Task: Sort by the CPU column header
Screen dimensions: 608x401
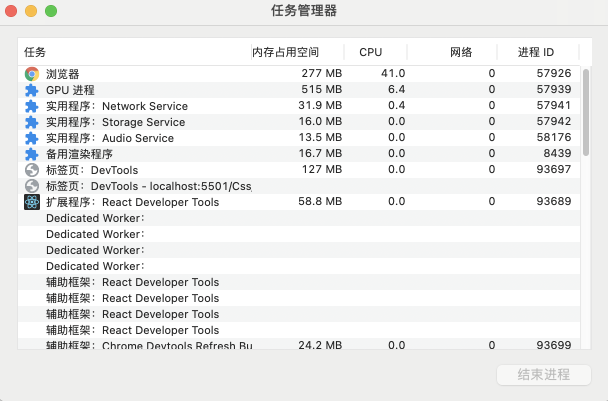Action: coord(375,52)
